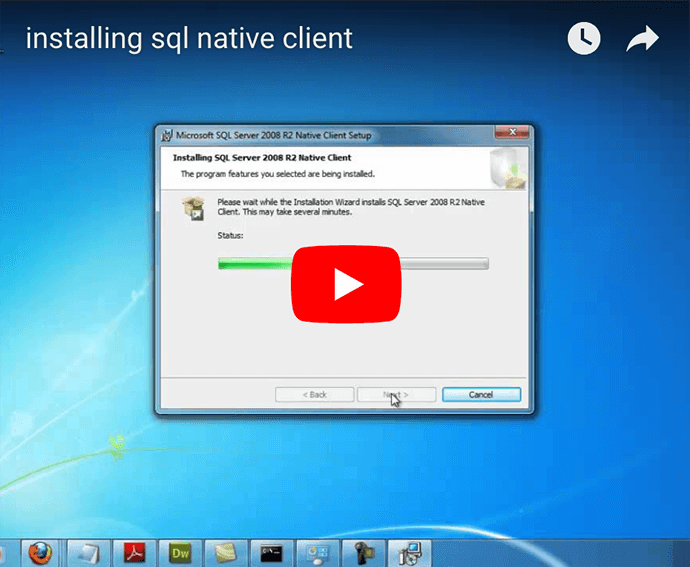Viewport: 690px width, 567px height.
Task: Click the package box icon beside the wait message
Action: 194,208
